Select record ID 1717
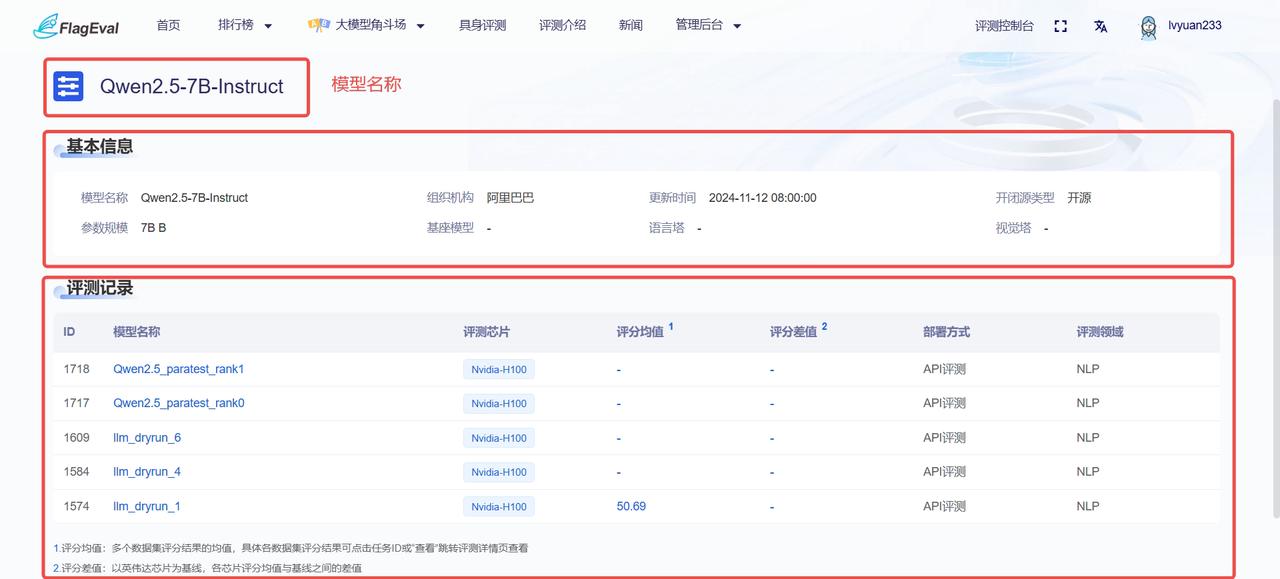 click(x=76, y=403)
